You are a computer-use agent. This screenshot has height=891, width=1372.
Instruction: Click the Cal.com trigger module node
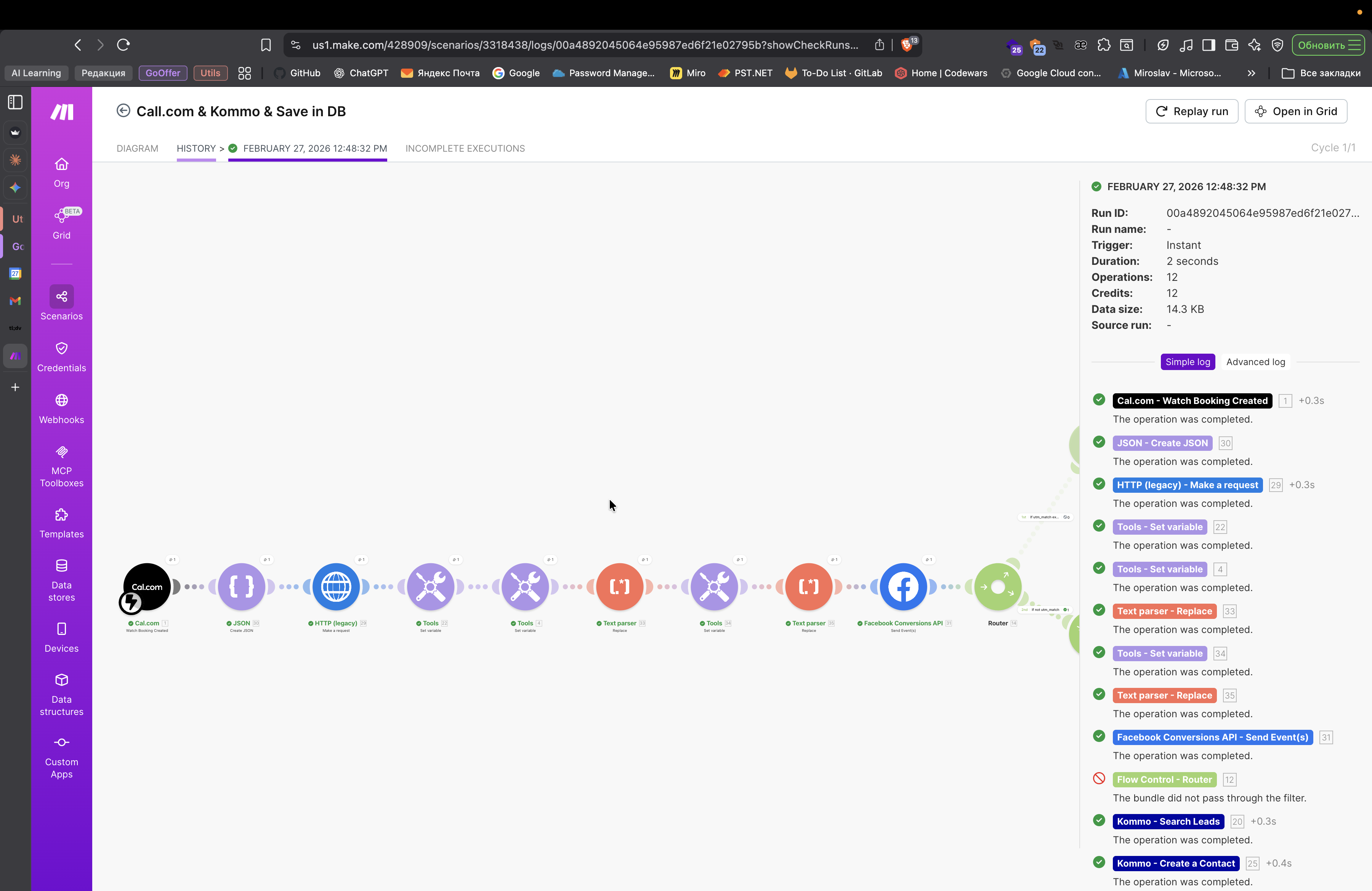point(147,587)
